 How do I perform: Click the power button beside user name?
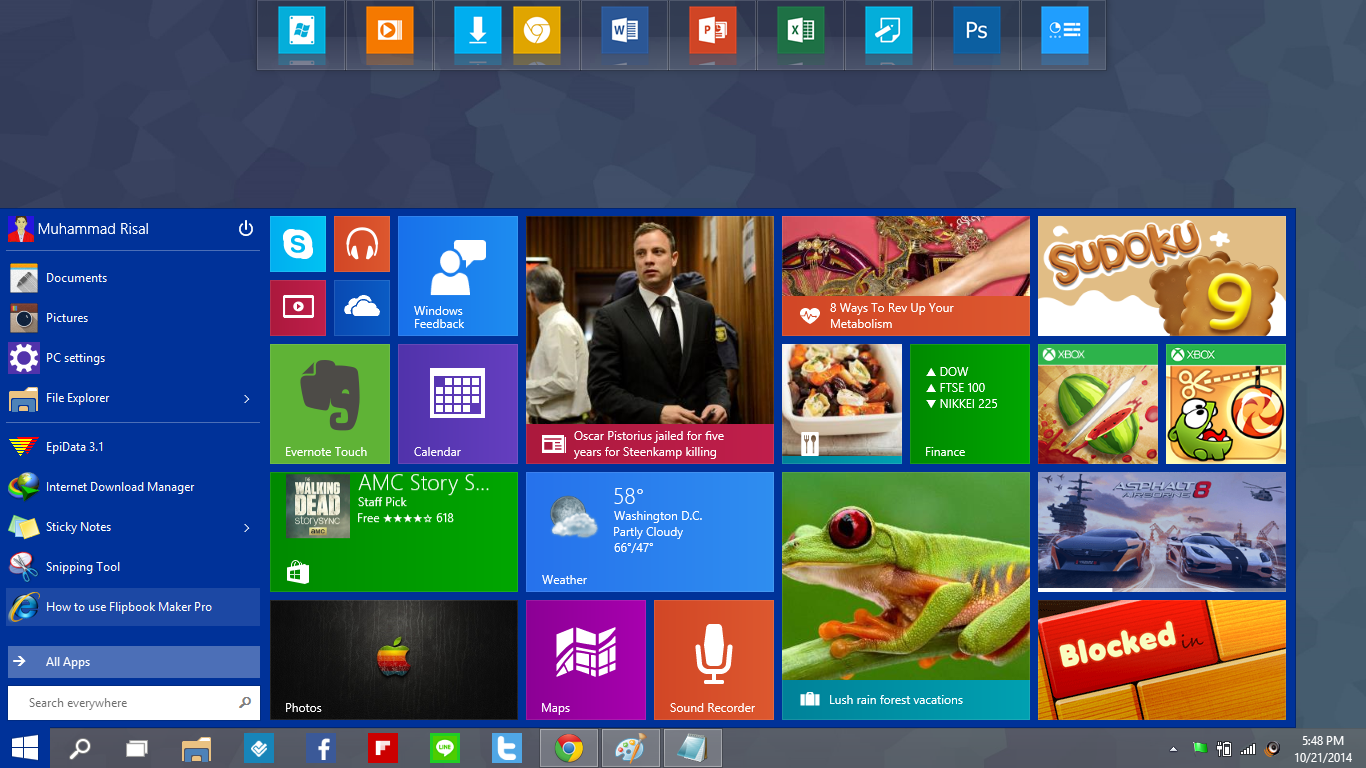[x=246, y=229]
